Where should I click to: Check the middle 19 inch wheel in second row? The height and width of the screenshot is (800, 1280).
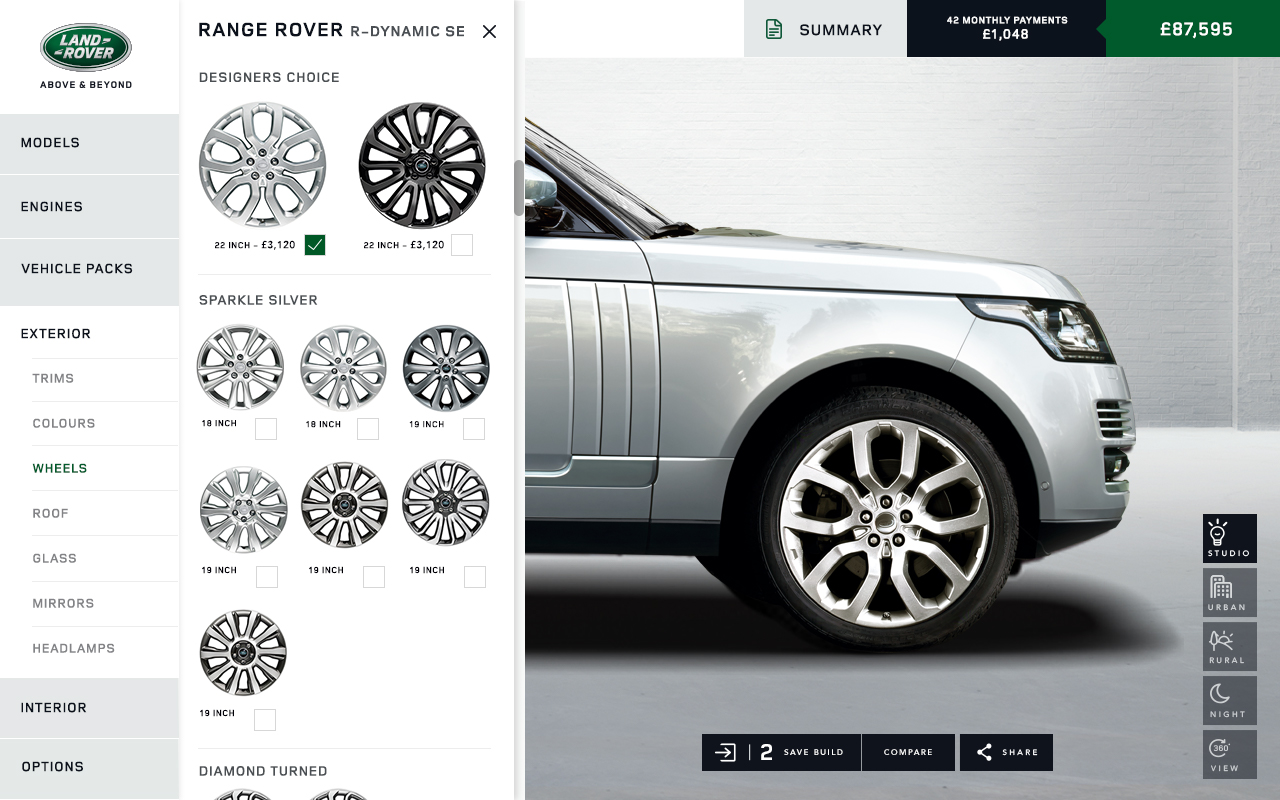(374, 577)
